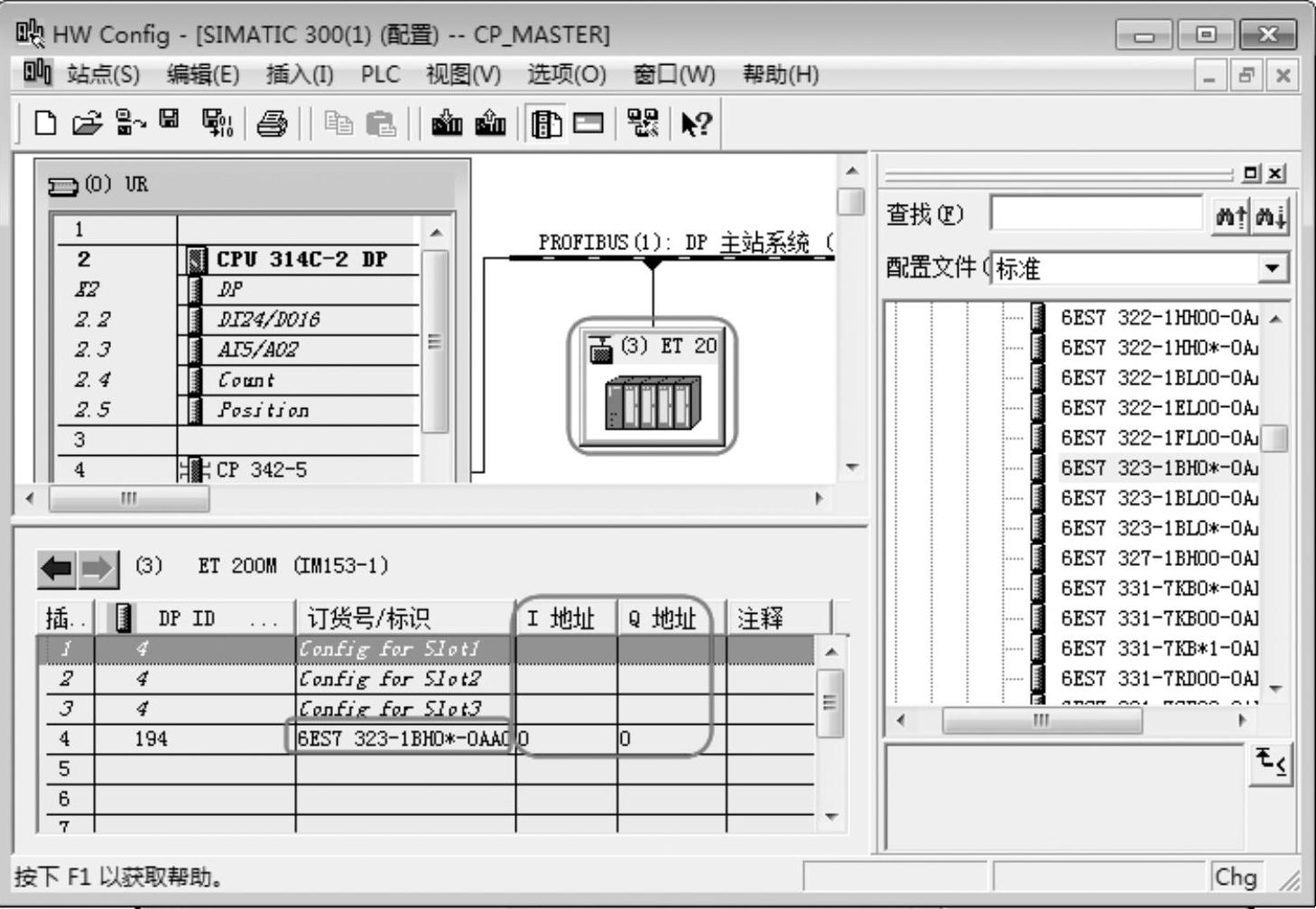
Task: Click the catalog search-up binoculars button
Action: point(1231,216)
